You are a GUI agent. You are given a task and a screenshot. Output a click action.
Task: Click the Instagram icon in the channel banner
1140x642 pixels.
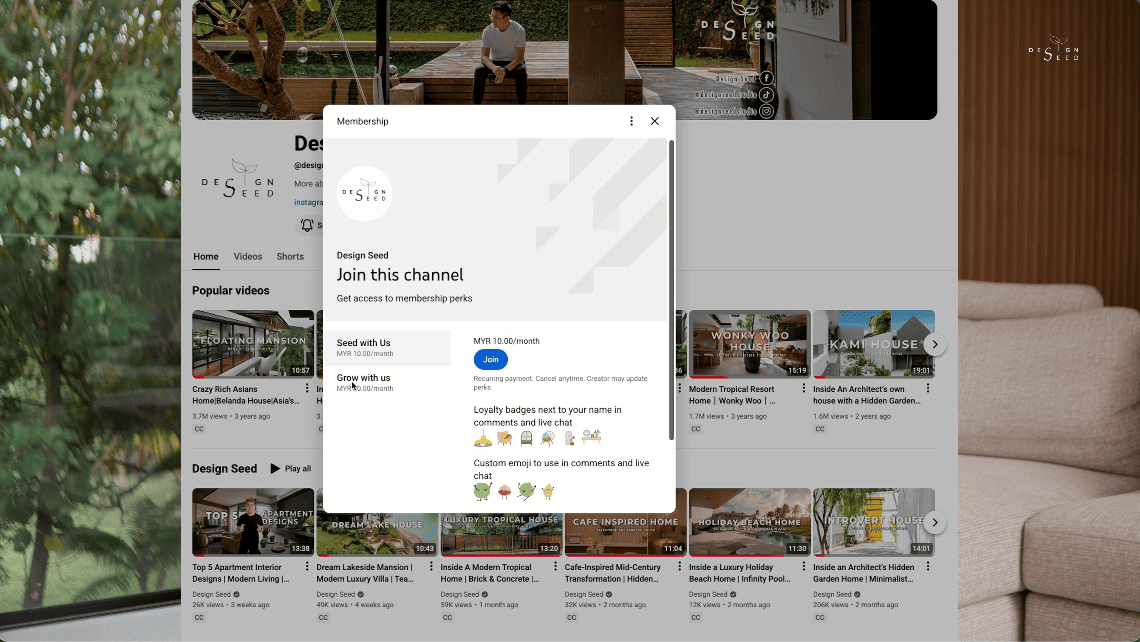[x=766, y=112]
